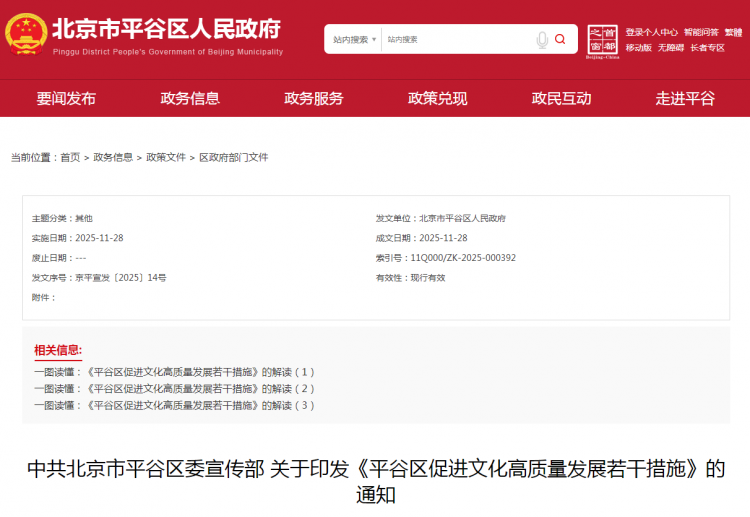
Task: Open 登录个人中心 login link
Action: pos(651,32)
